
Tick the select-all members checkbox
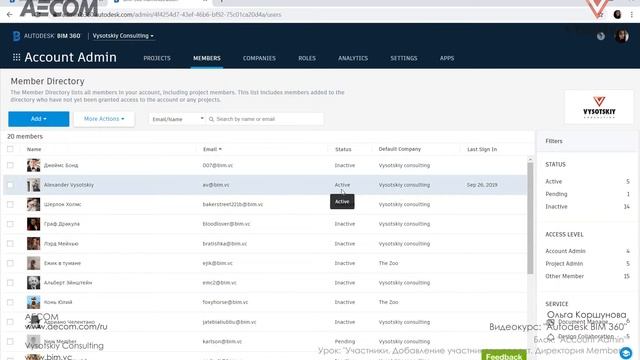[x=10, y=149]
